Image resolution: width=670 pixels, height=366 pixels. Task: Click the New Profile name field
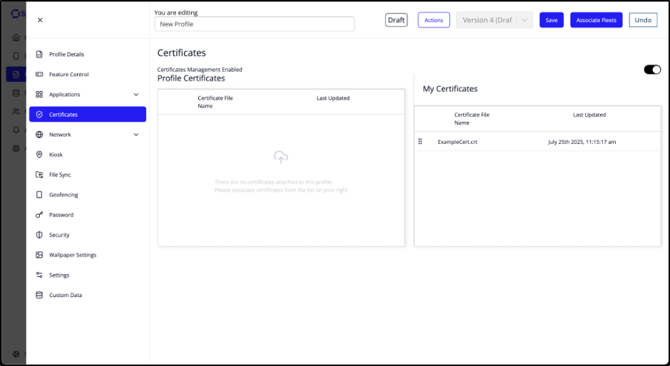coord(254,24)
